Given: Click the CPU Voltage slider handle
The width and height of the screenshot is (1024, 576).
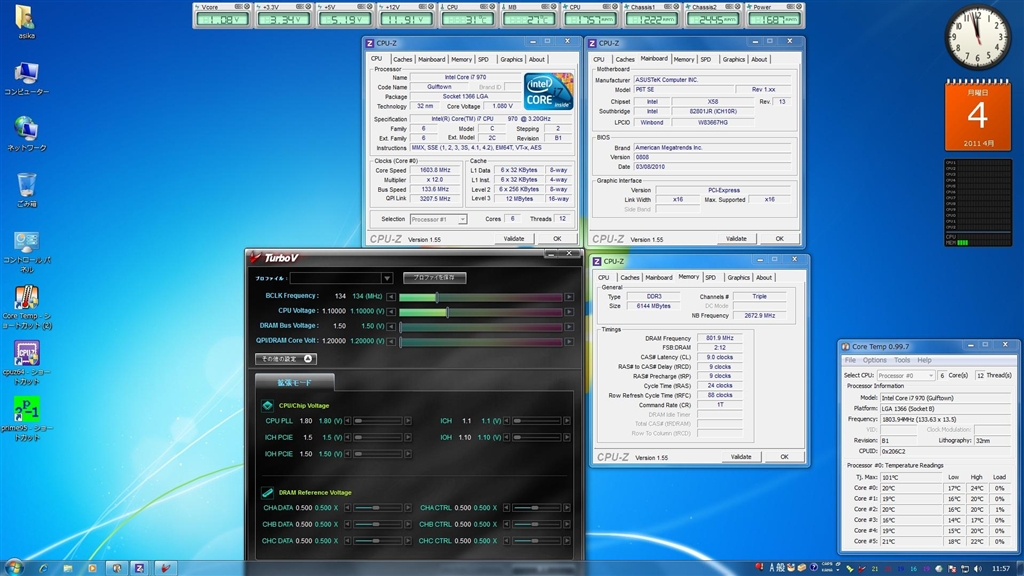Looking at the screenshot, I should [x=447, y=312].
